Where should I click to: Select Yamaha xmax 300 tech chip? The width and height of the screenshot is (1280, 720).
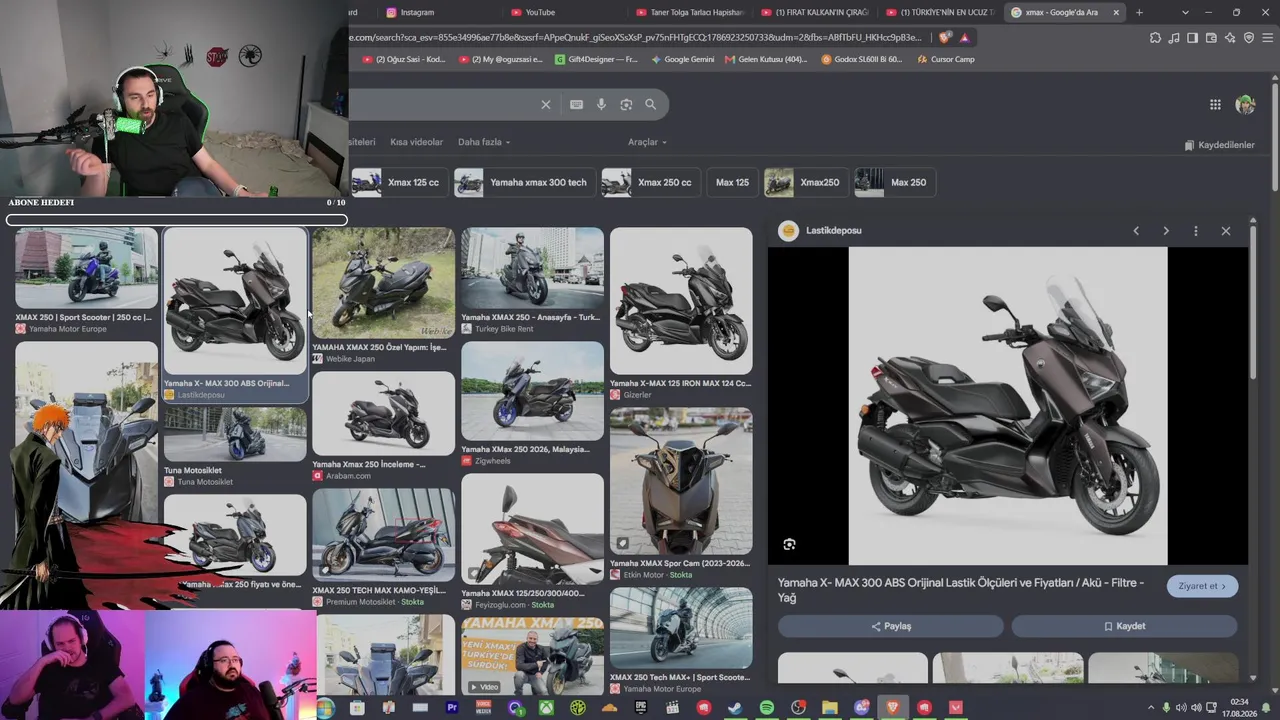click(x=524, y=182)
